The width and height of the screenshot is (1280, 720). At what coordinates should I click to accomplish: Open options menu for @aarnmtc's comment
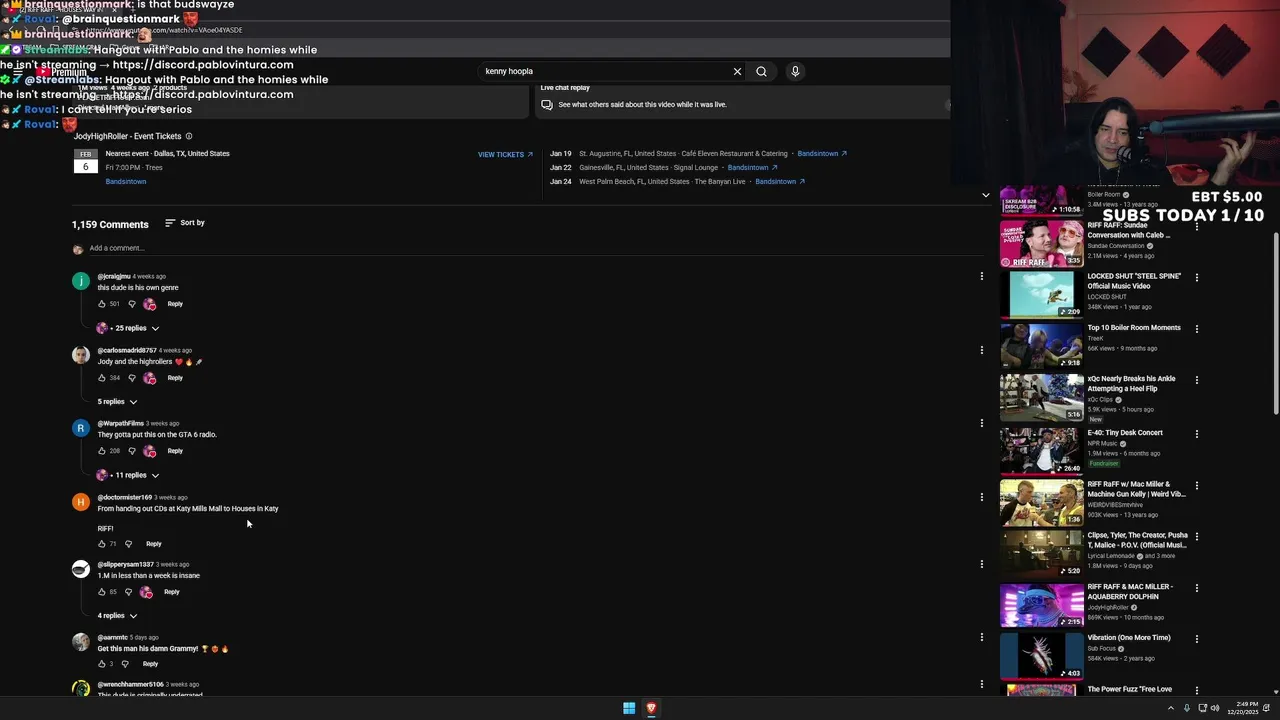tap(981, 637)
